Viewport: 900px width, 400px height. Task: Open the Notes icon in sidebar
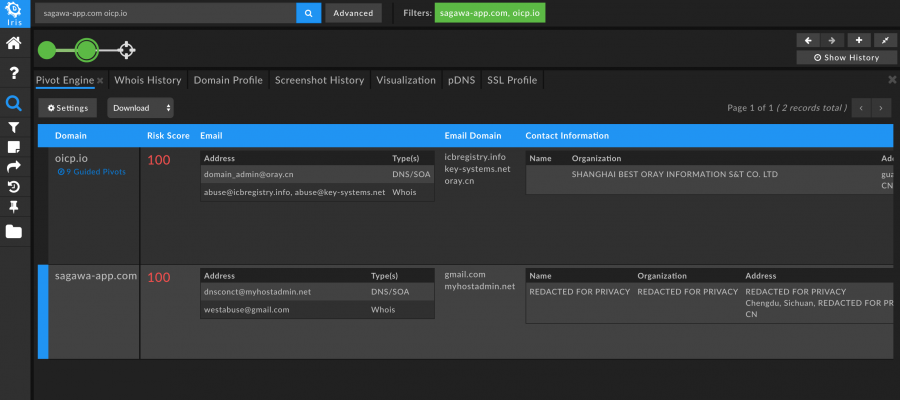[14, 147]
